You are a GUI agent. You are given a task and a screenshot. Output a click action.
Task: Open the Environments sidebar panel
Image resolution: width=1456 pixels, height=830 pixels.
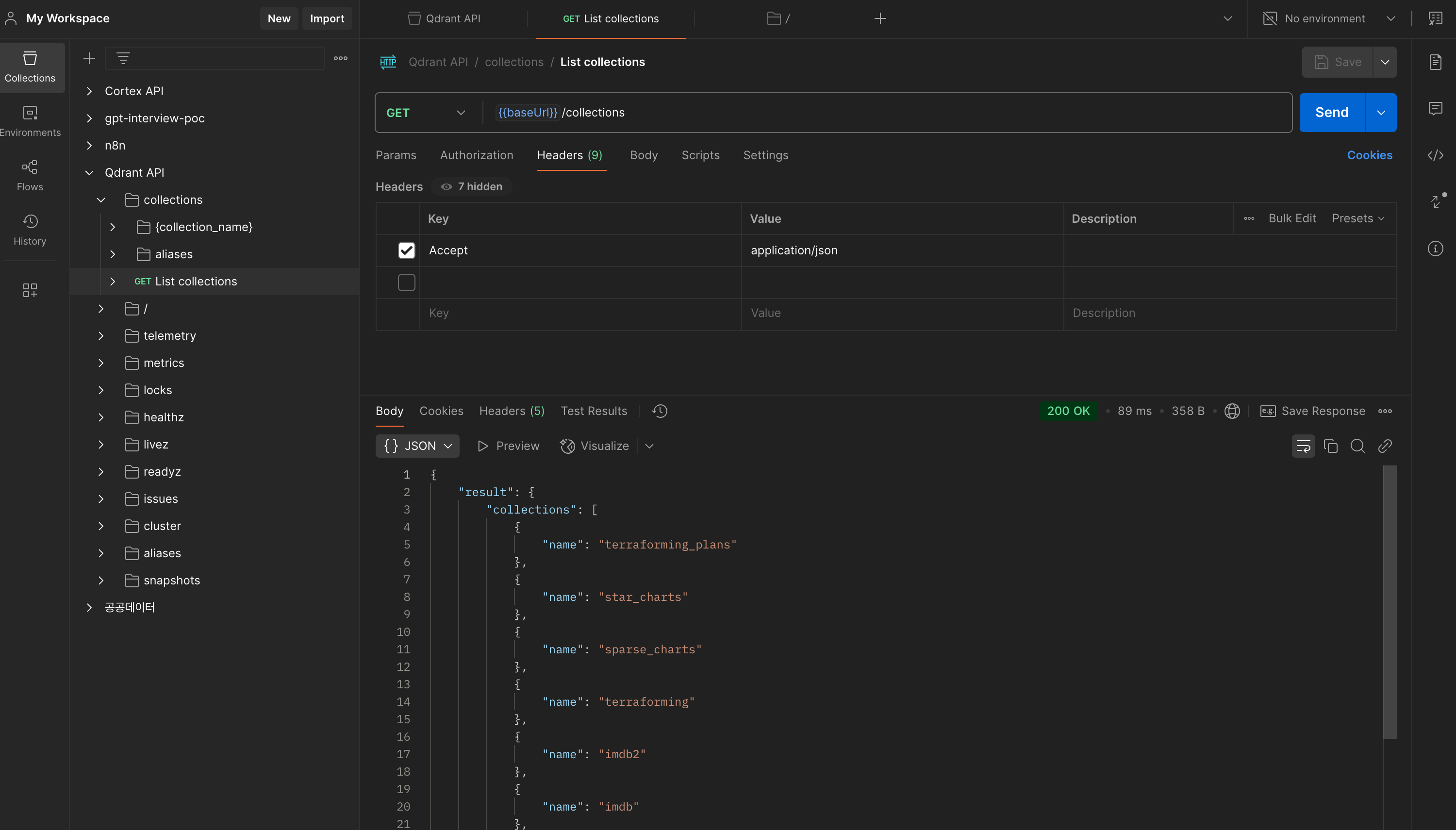30,121
